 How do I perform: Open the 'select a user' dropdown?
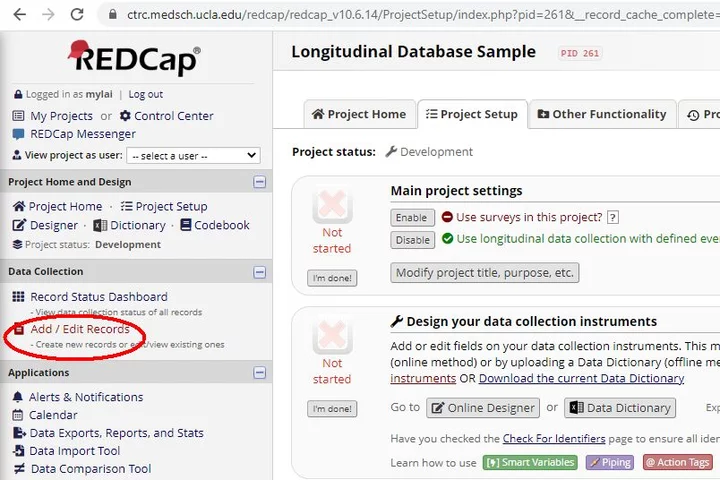point(193,156)
